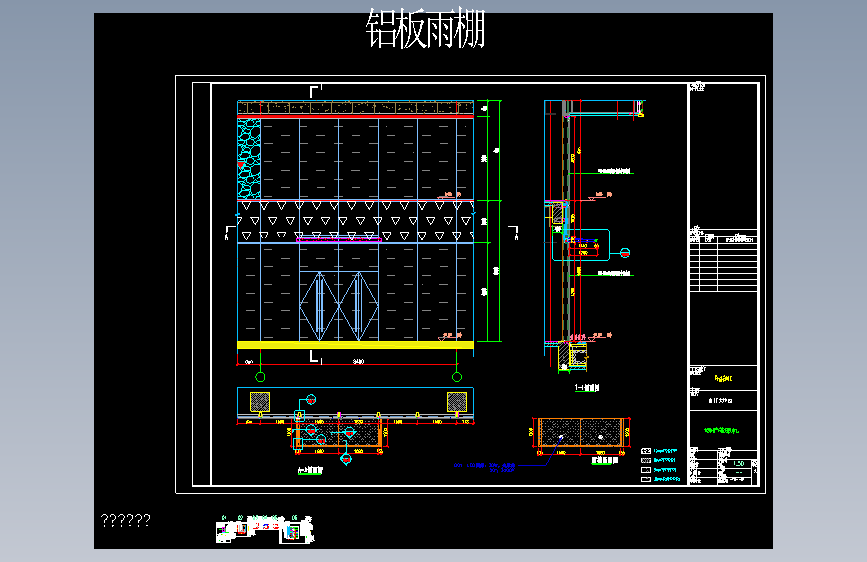Click the red band under the top cornice
The width and height of the screenshot is (867, 562).
(355, 116)
